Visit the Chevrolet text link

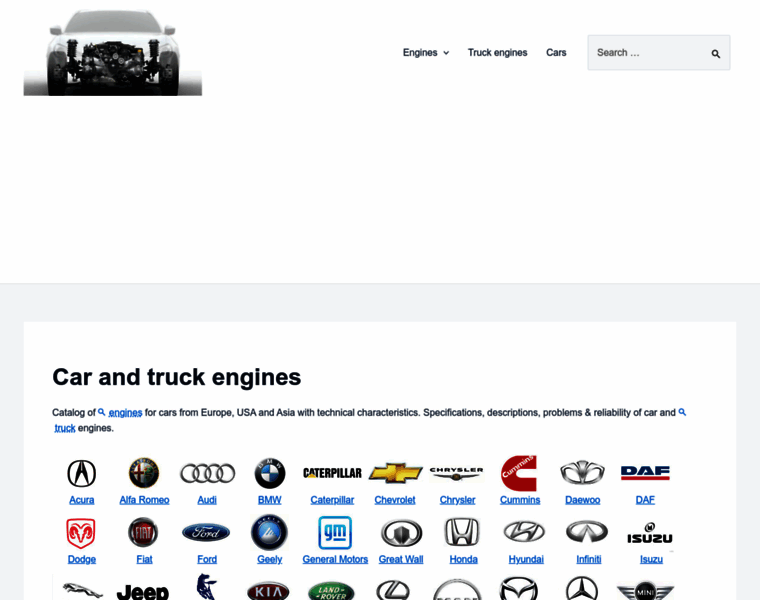click(x=395, y=500)
